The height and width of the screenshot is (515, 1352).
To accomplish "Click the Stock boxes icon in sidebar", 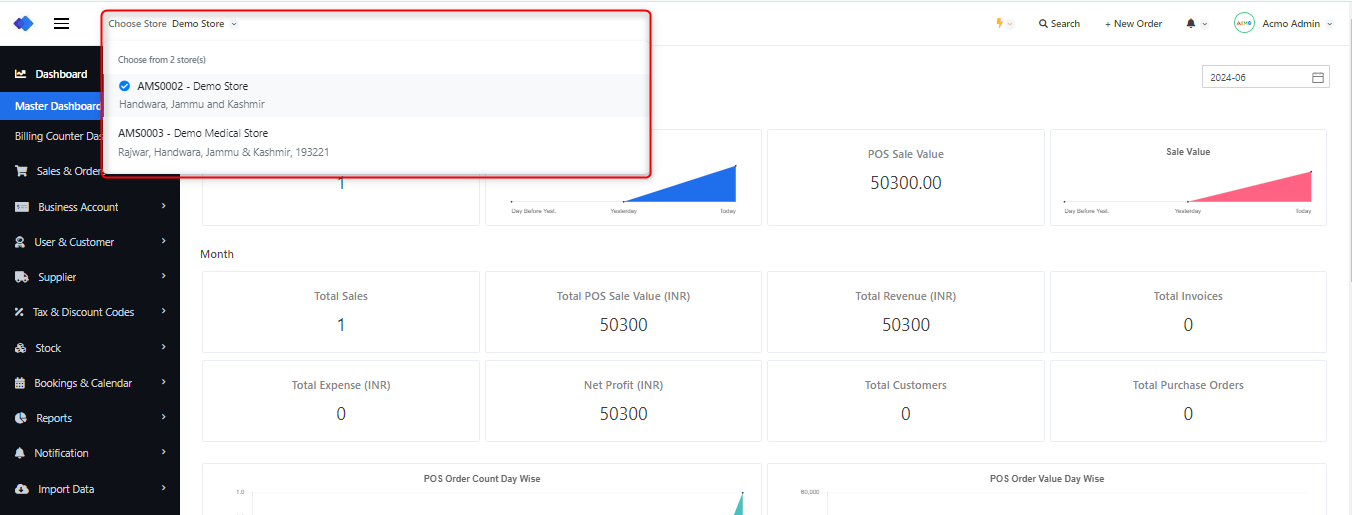I will tap(21, 348).
